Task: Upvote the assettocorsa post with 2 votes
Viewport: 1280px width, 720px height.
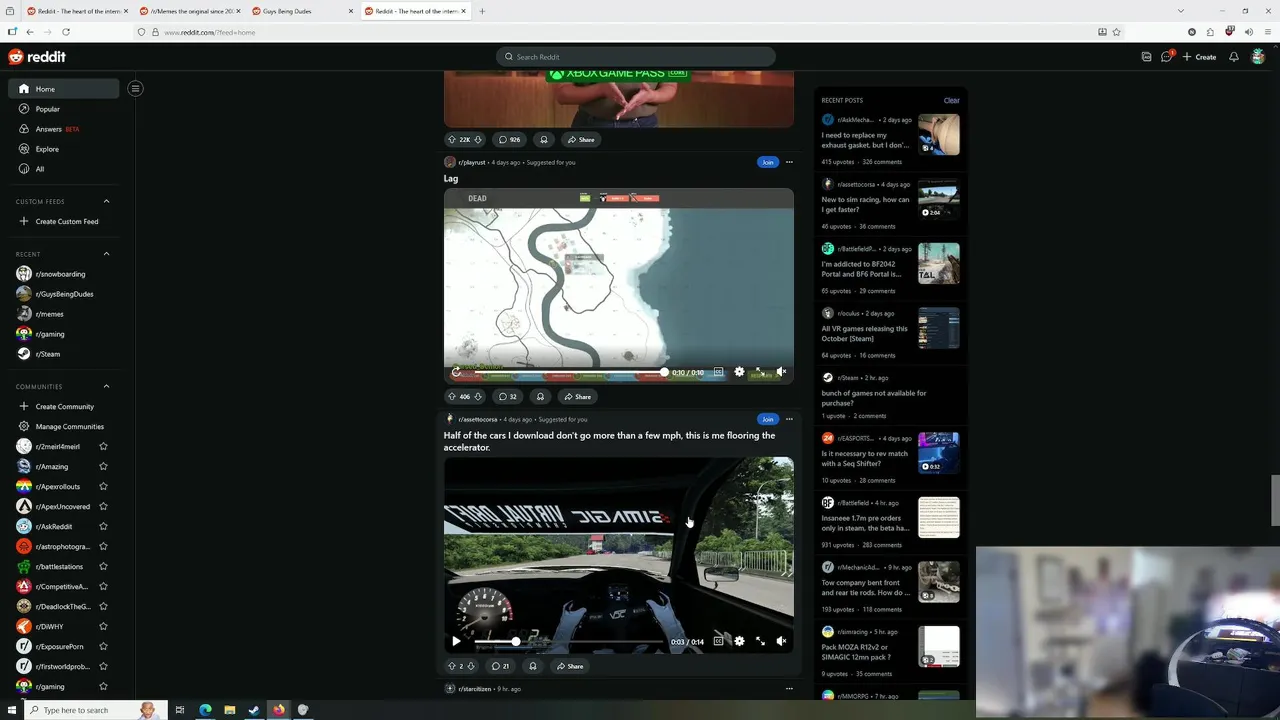Action: (x=452, y=666)
